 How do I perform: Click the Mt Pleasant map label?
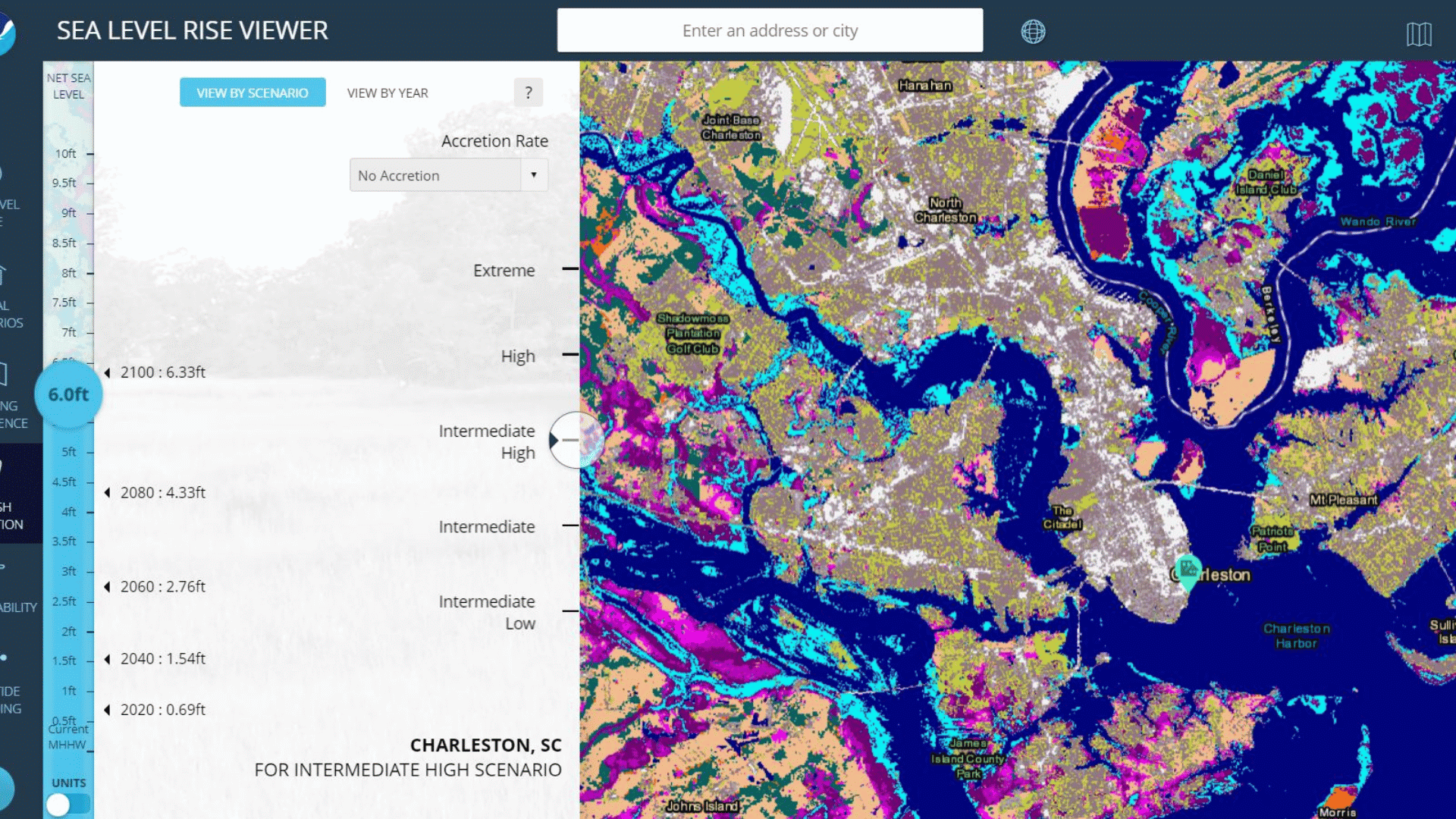pos(1344,500)
